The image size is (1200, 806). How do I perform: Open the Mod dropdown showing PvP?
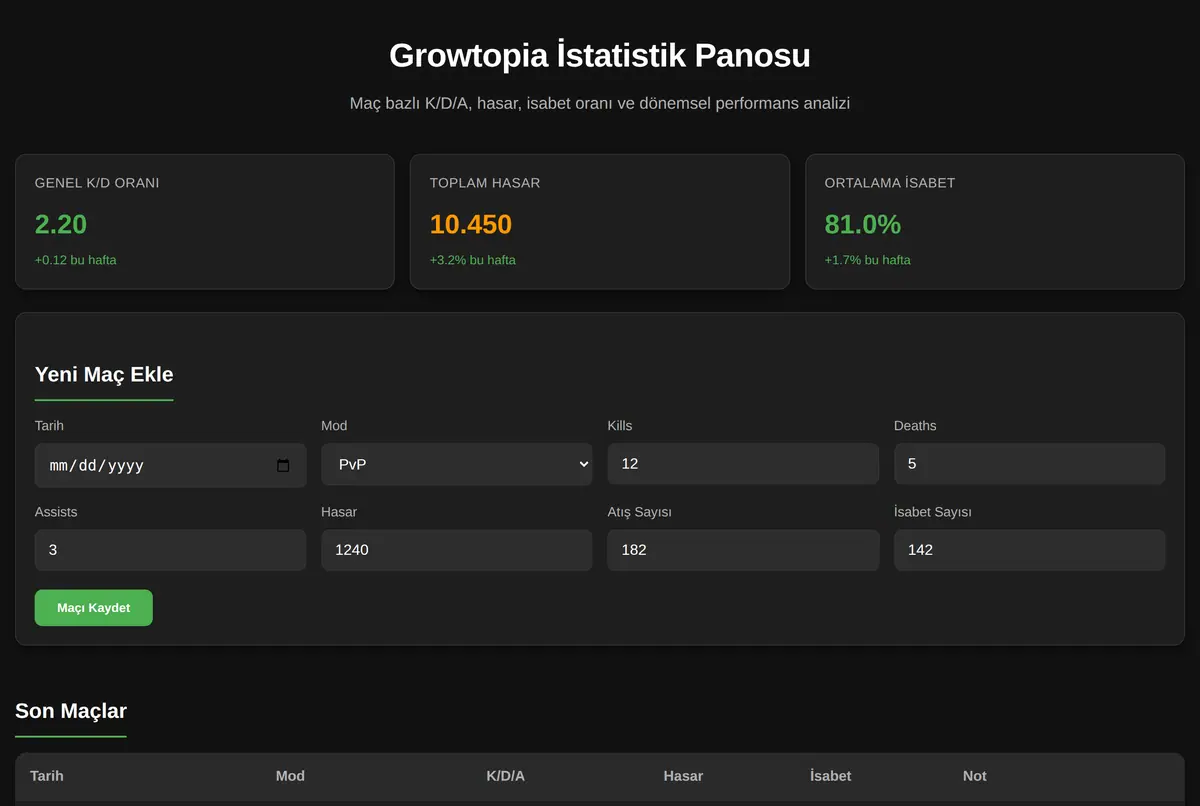(x=457, y=465)
